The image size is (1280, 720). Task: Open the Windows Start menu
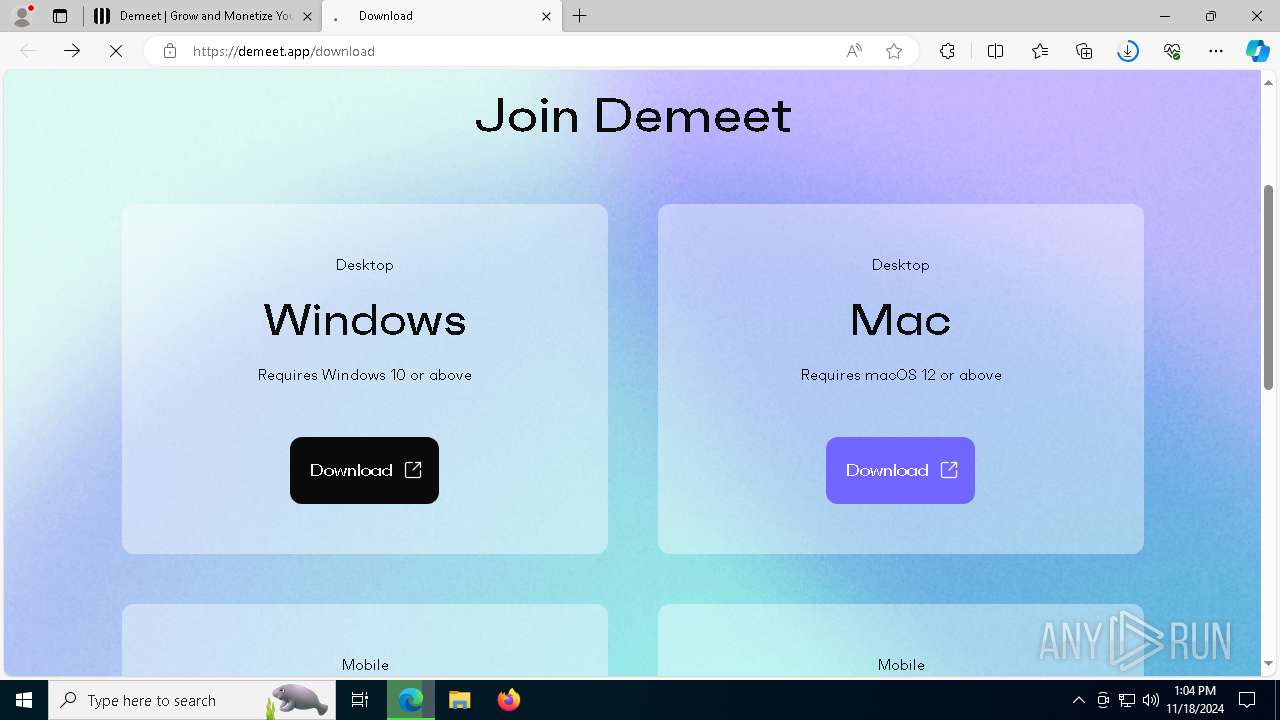(x=24, y=700)
